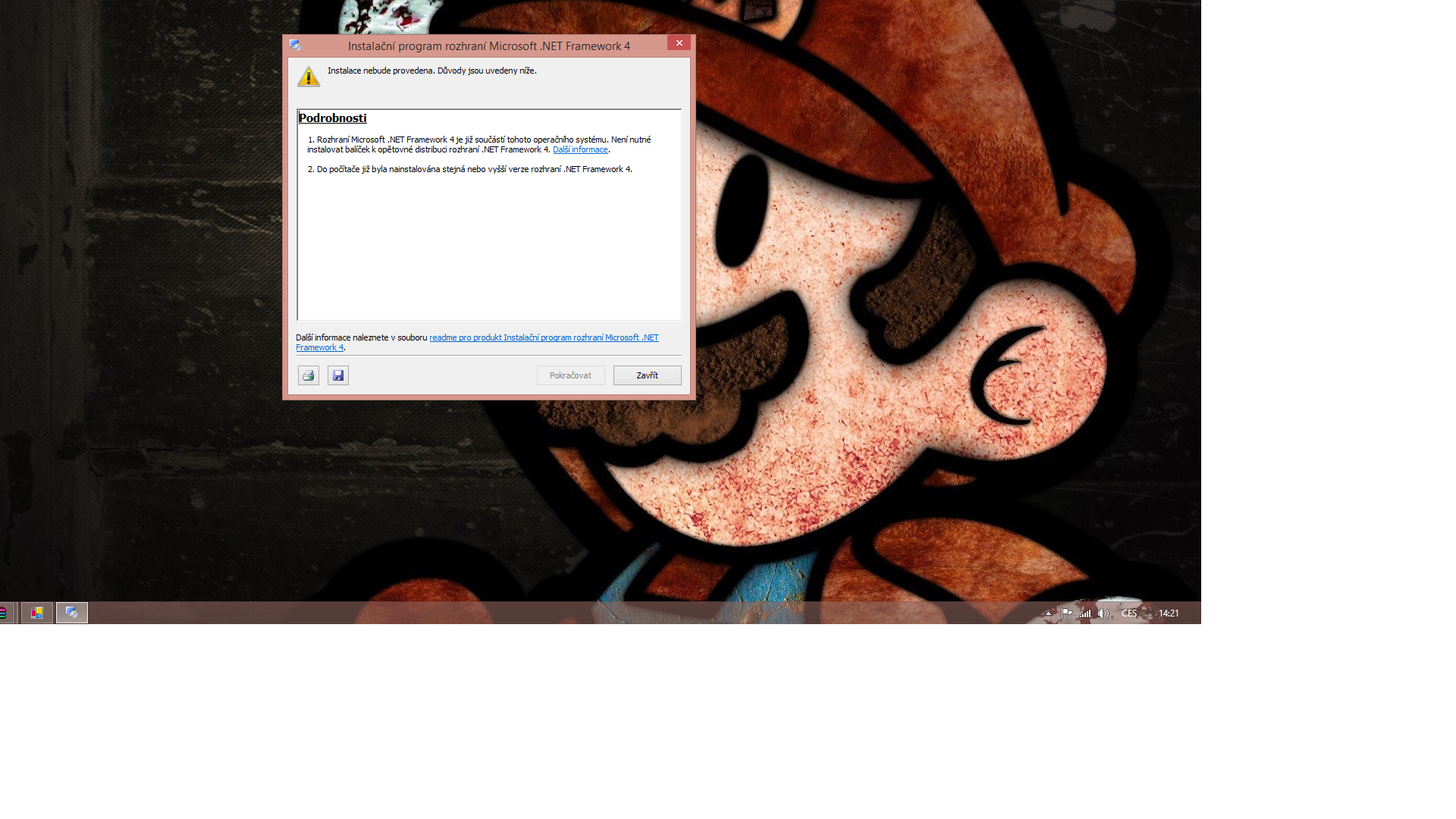Open the volume speaker tray icon
Image resolution: width=1456 pixels, height=819 pixels.
click(1103, 613)
